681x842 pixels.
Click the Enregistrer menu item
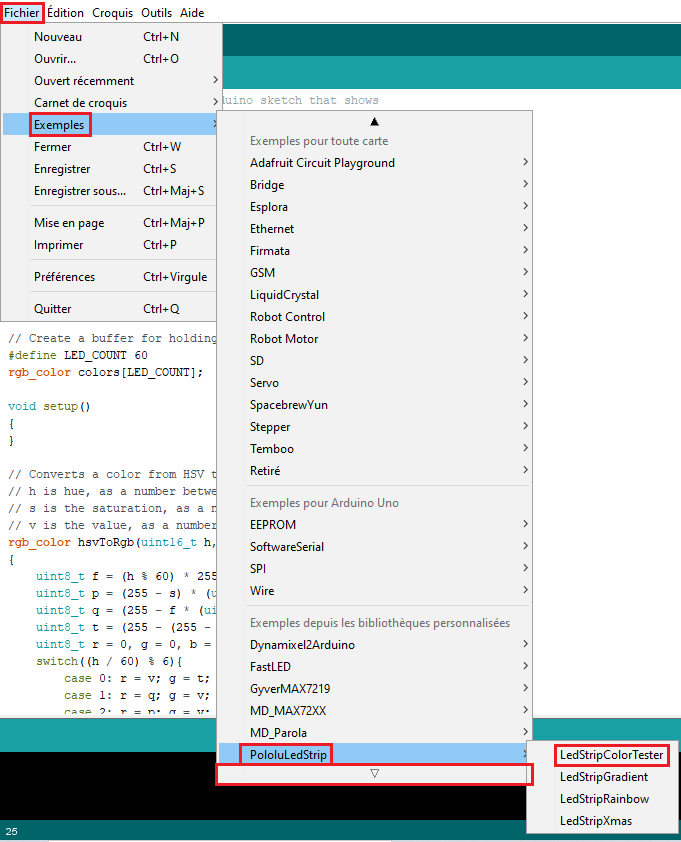click(111, 169)
